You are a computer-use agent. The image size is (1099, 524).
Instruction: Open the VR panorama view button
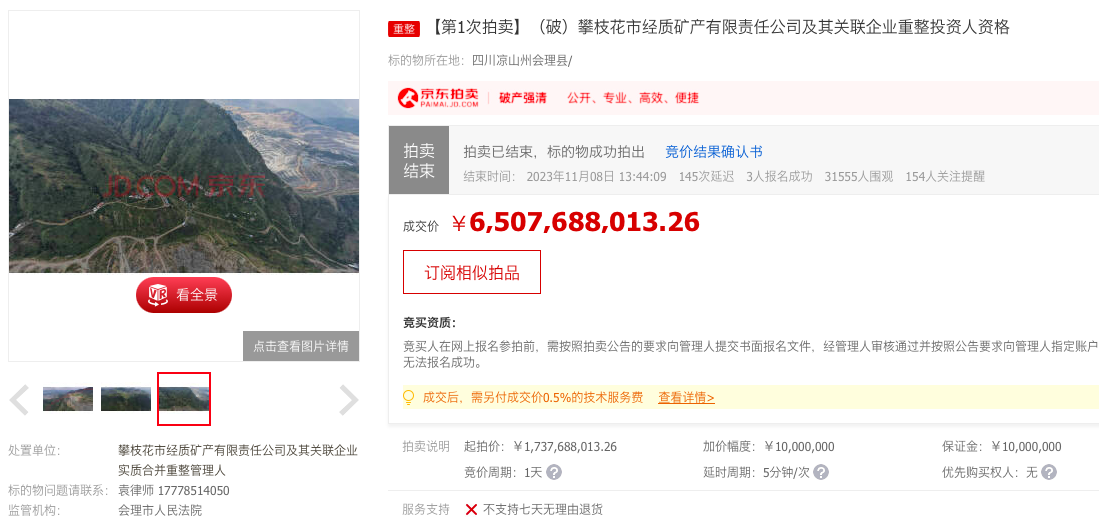[x=184, y=295]
